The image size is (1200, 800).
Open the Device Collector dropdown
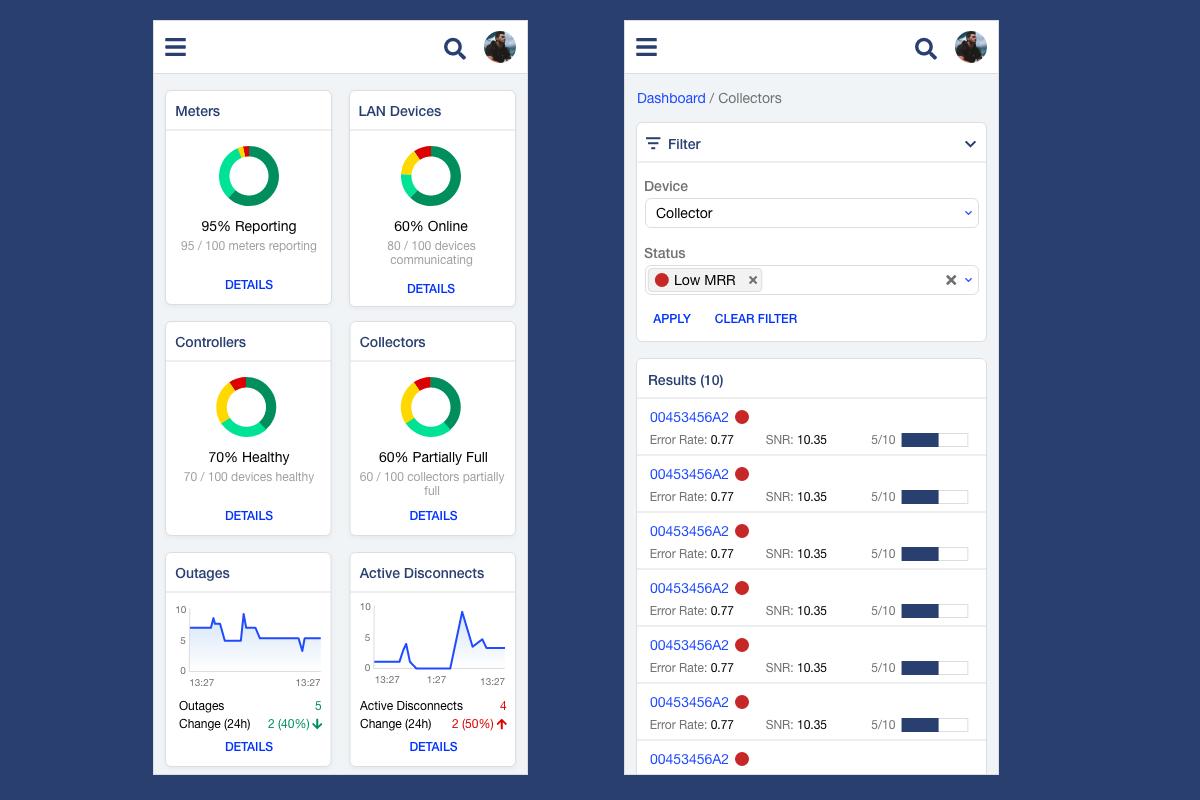811,213
